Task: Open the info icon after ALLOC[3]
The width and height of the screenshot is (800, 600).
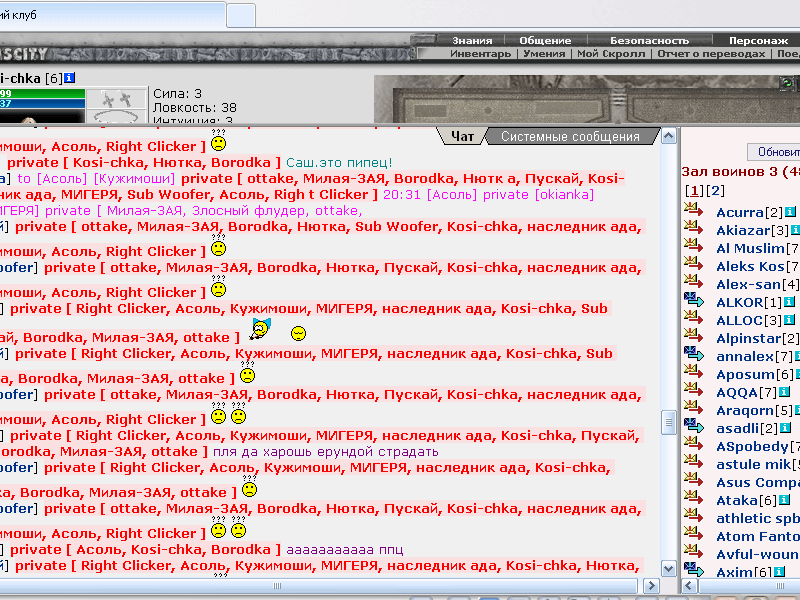Action: [789, 320]
